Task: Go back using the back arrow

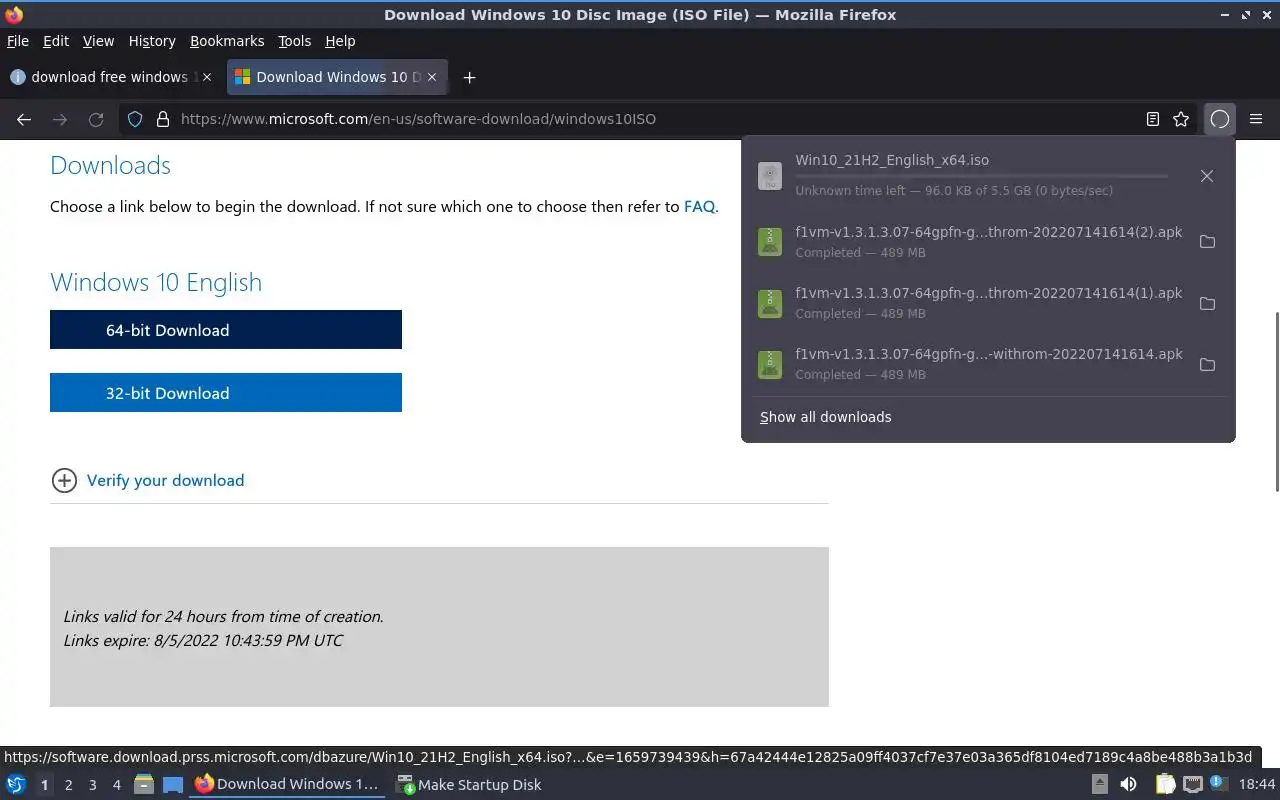Action: [x=24, y=119]
